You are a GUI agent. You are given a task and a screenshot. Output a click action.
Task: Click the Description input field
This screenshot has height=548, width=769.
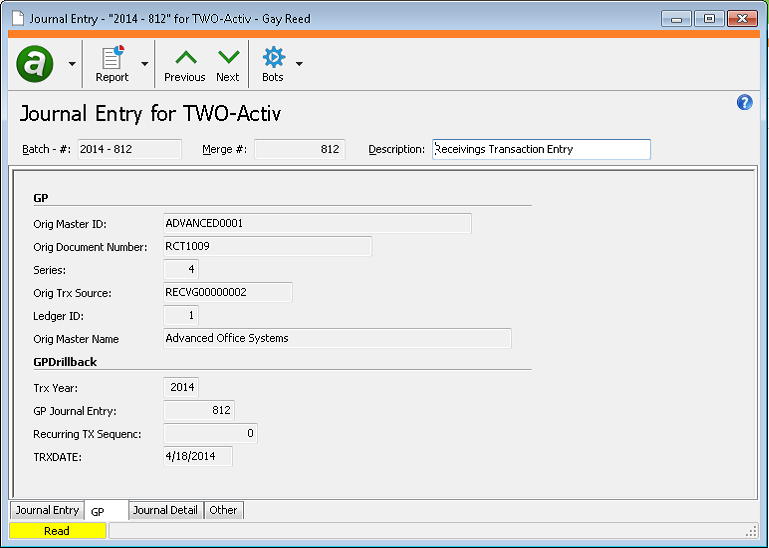(x=541, y=149)
